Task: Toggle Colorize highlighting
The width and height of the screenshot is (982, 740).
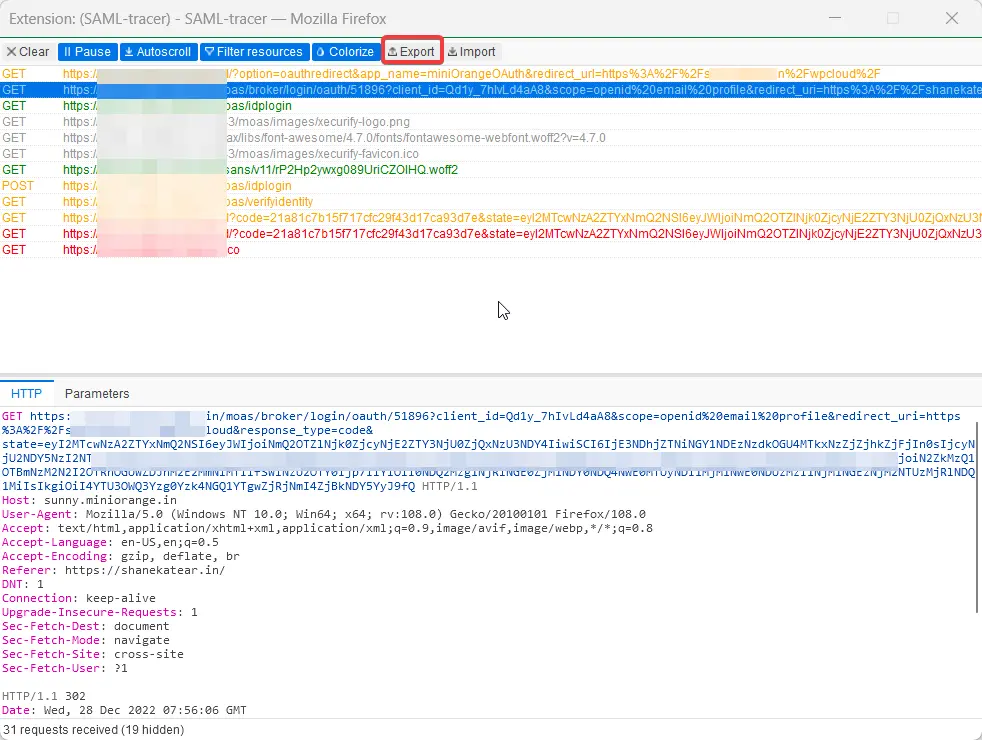Action: (345, 51)
